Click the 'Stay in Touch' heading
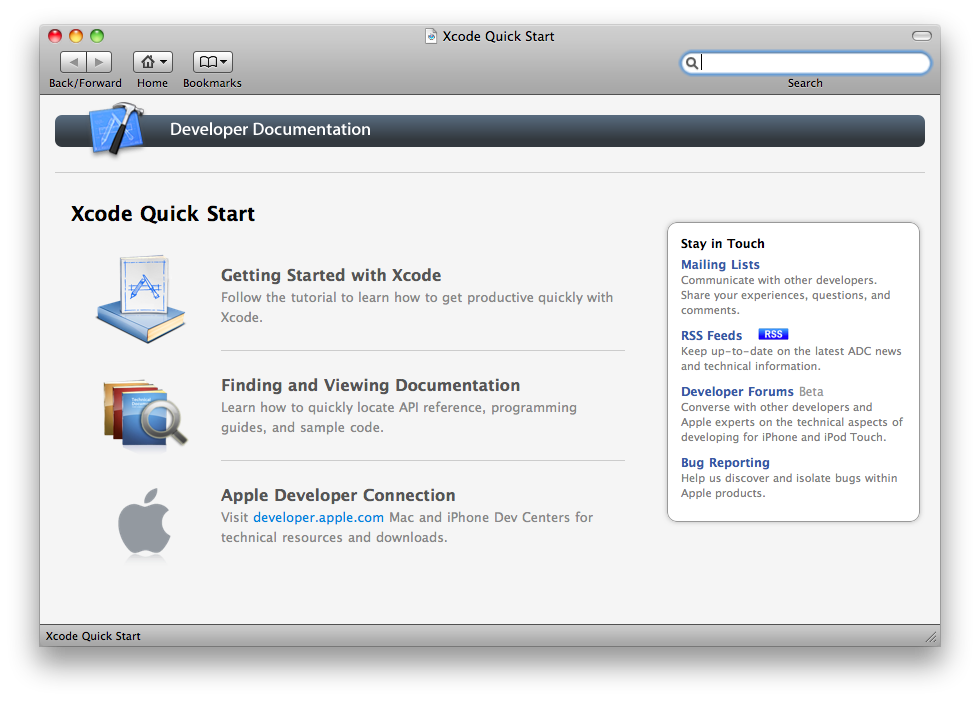 722,244
